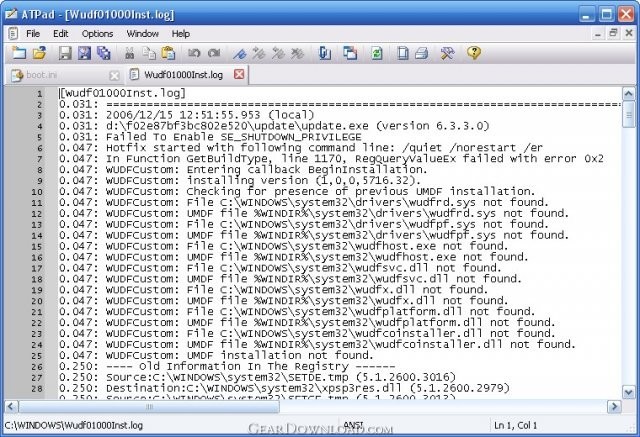This screenshot has height=437, width=640.
Task: Minimize the inner document window
Action: click(x=598, y=33)
